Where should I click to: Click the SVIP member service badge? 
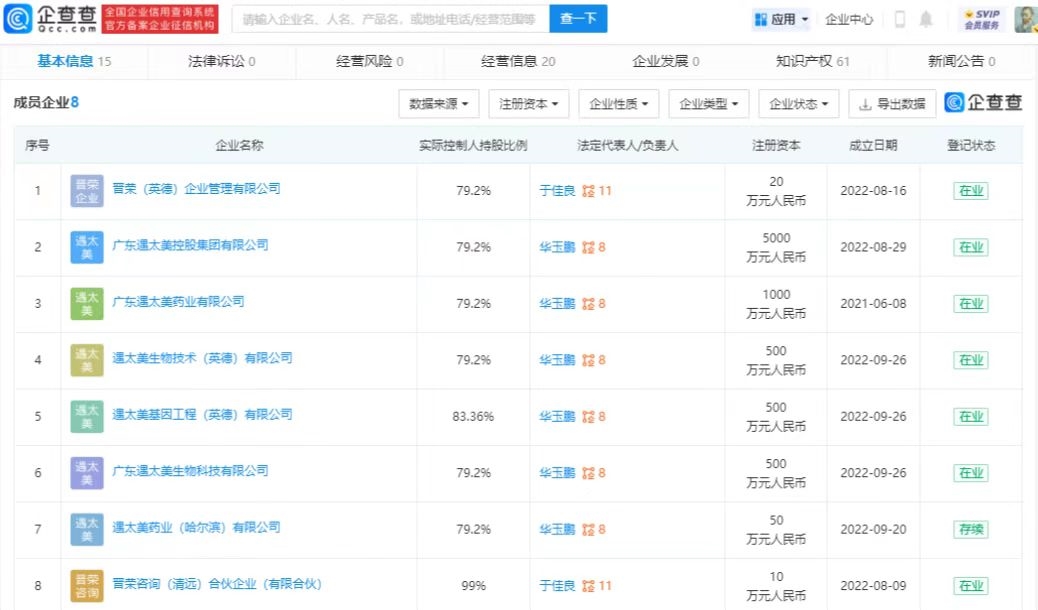pos(982,19)
